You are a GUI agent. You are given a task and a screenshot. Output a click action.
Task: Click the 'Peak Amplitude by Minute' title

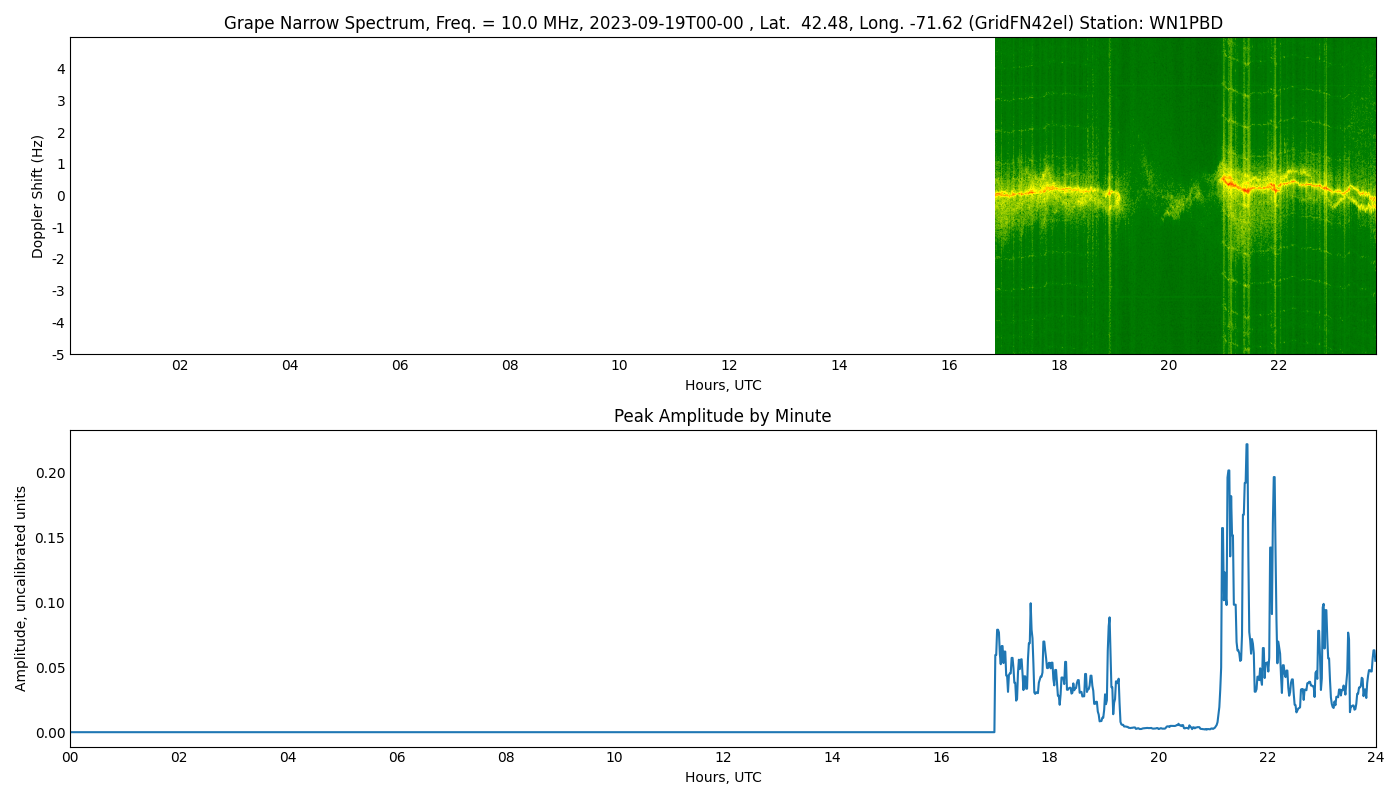coord(722,416)
